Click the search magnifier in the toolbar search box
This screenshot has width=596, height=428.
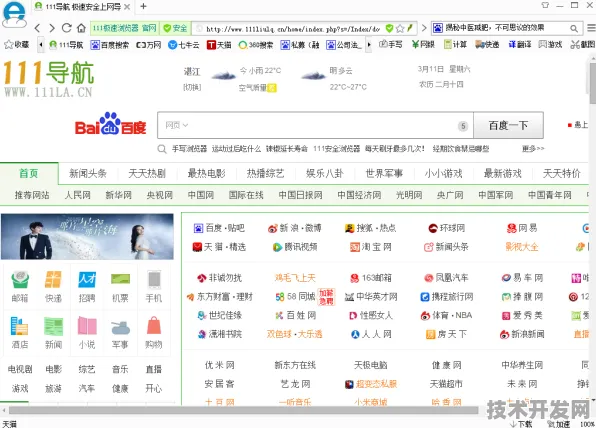574,29
